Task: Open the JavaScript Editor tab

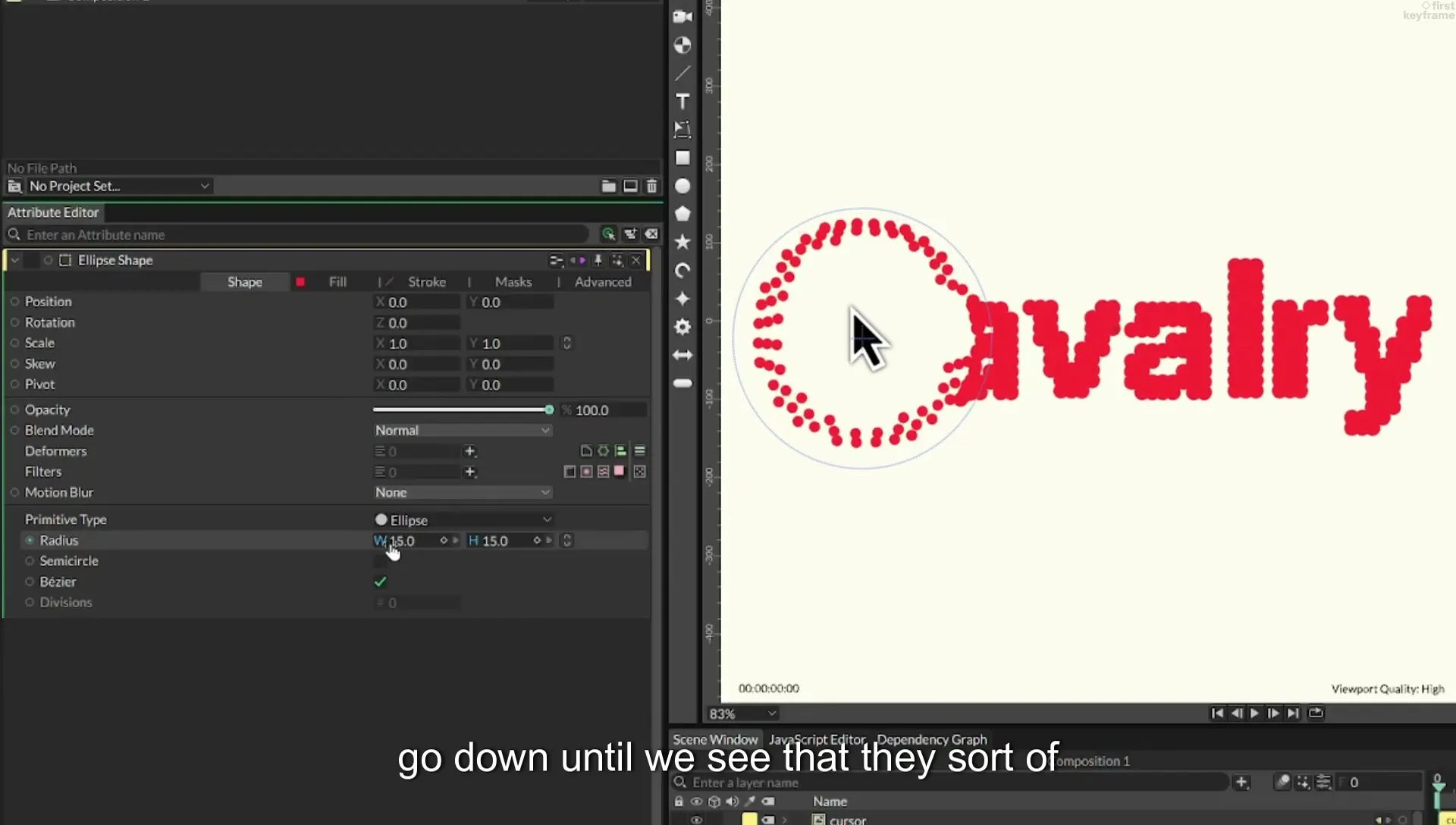Action: pyautogui.click(x=817, y=739)
